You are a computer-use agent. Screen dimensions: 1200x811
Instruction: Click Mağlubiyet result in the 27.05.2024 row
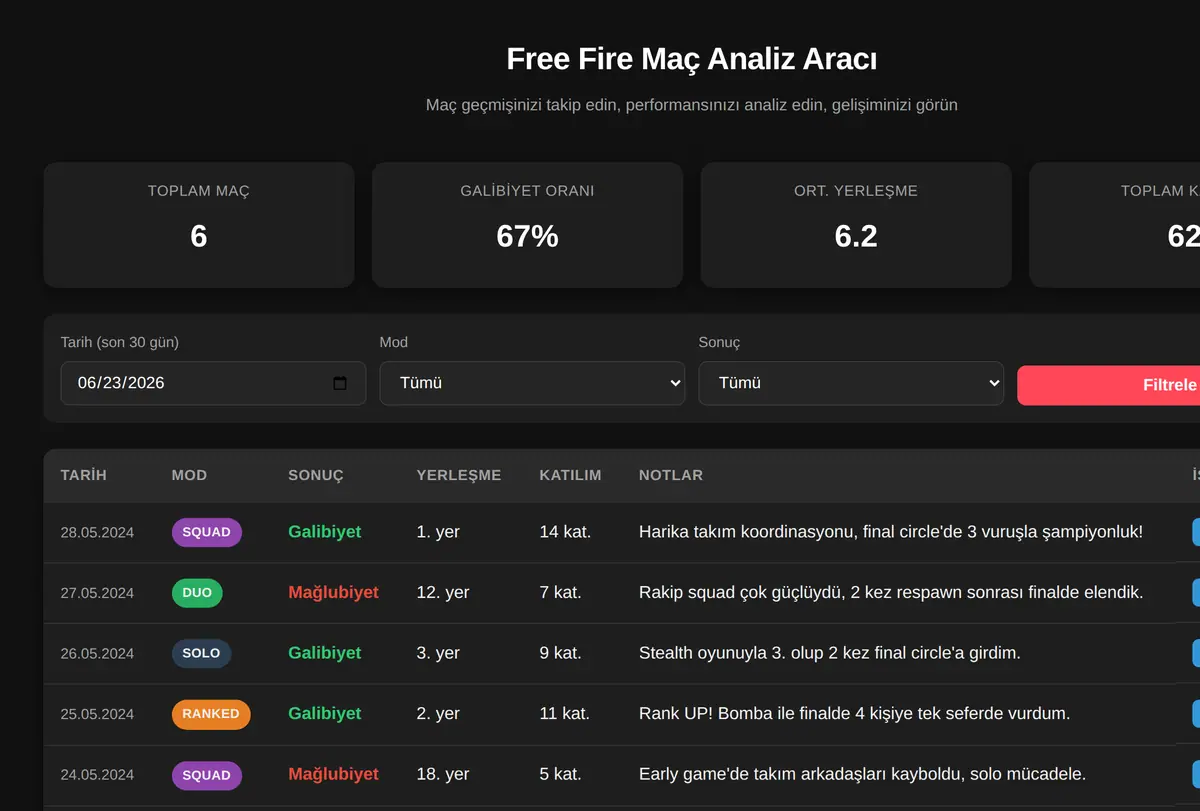pos(334,593)
